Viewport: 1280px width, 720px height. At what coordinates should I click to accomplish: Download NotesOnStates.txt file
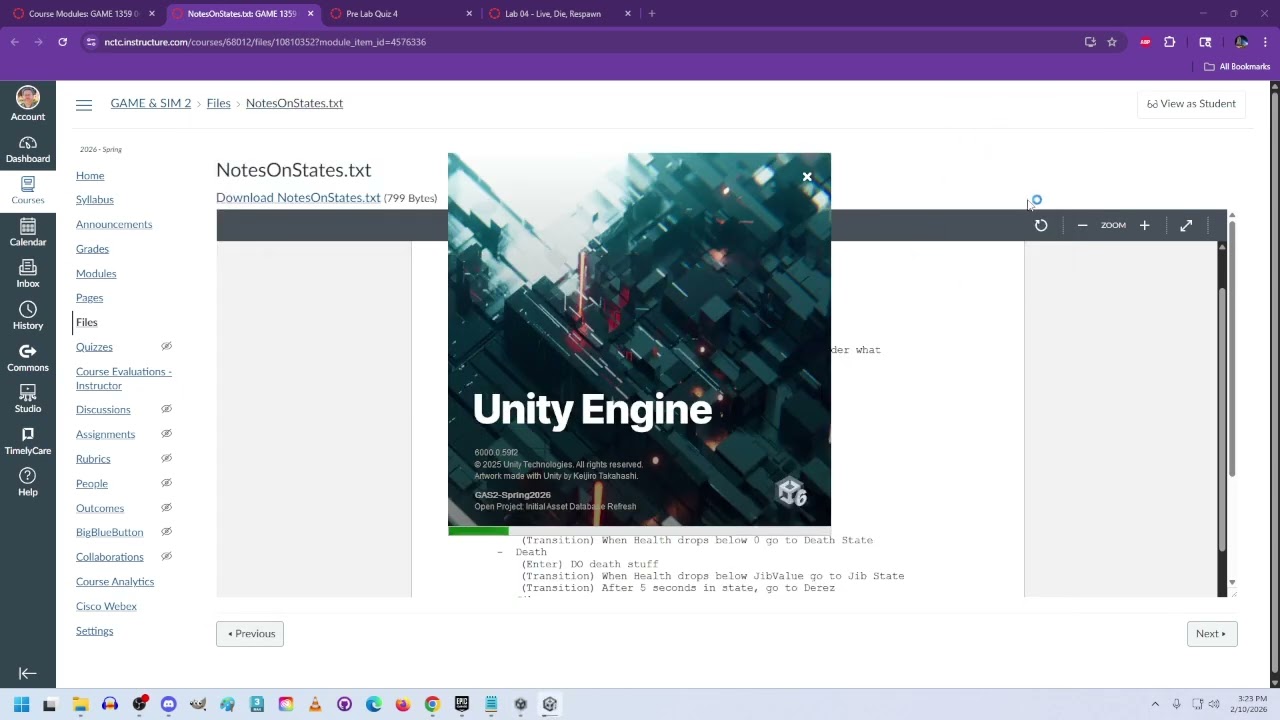pos(298,198)
